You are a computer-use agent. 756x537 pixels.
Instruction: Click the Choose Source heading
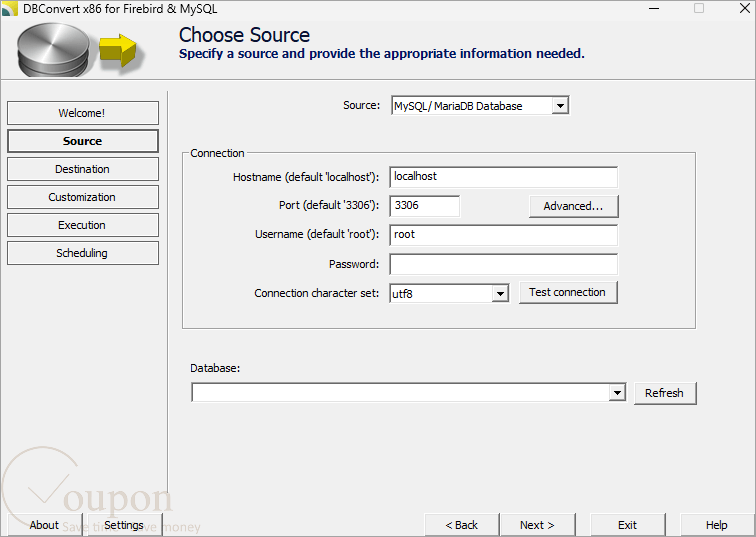[x=244, y=35]
